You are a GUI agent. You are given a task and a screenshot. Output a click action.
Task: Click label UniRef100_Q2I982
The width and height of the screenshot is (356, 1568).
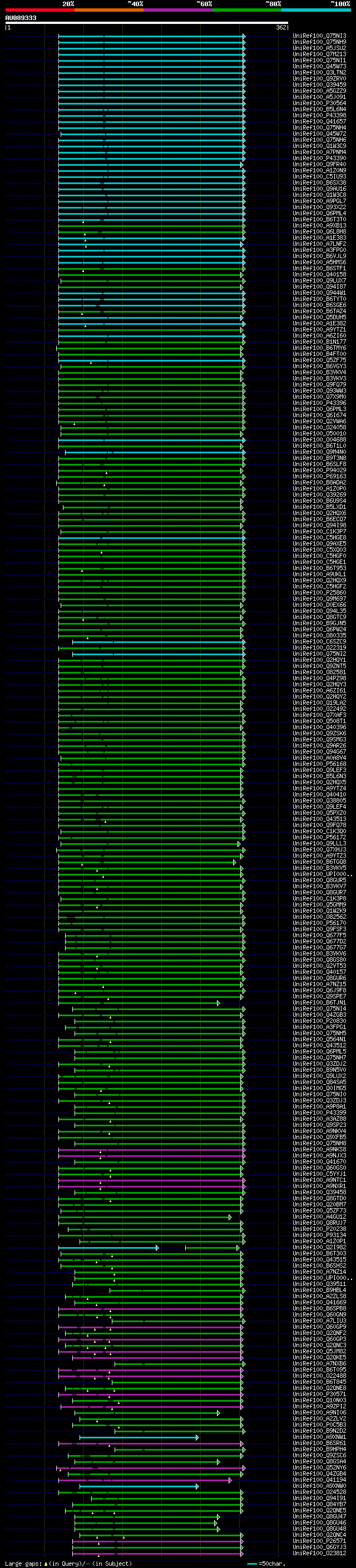(319, 1247)
